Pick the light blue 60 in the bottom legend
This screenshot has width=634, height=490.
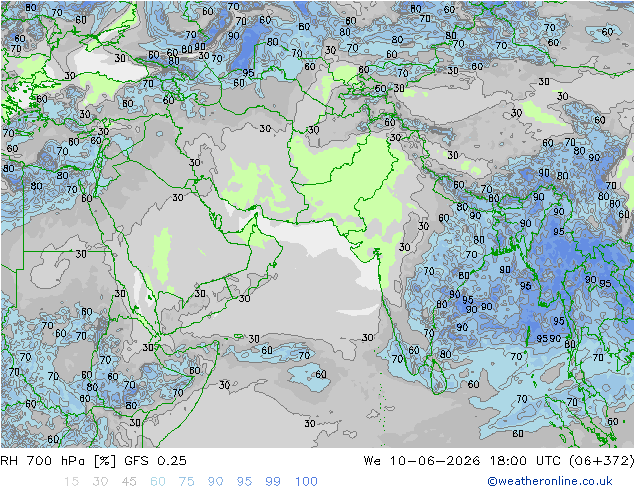pos(158,481)
